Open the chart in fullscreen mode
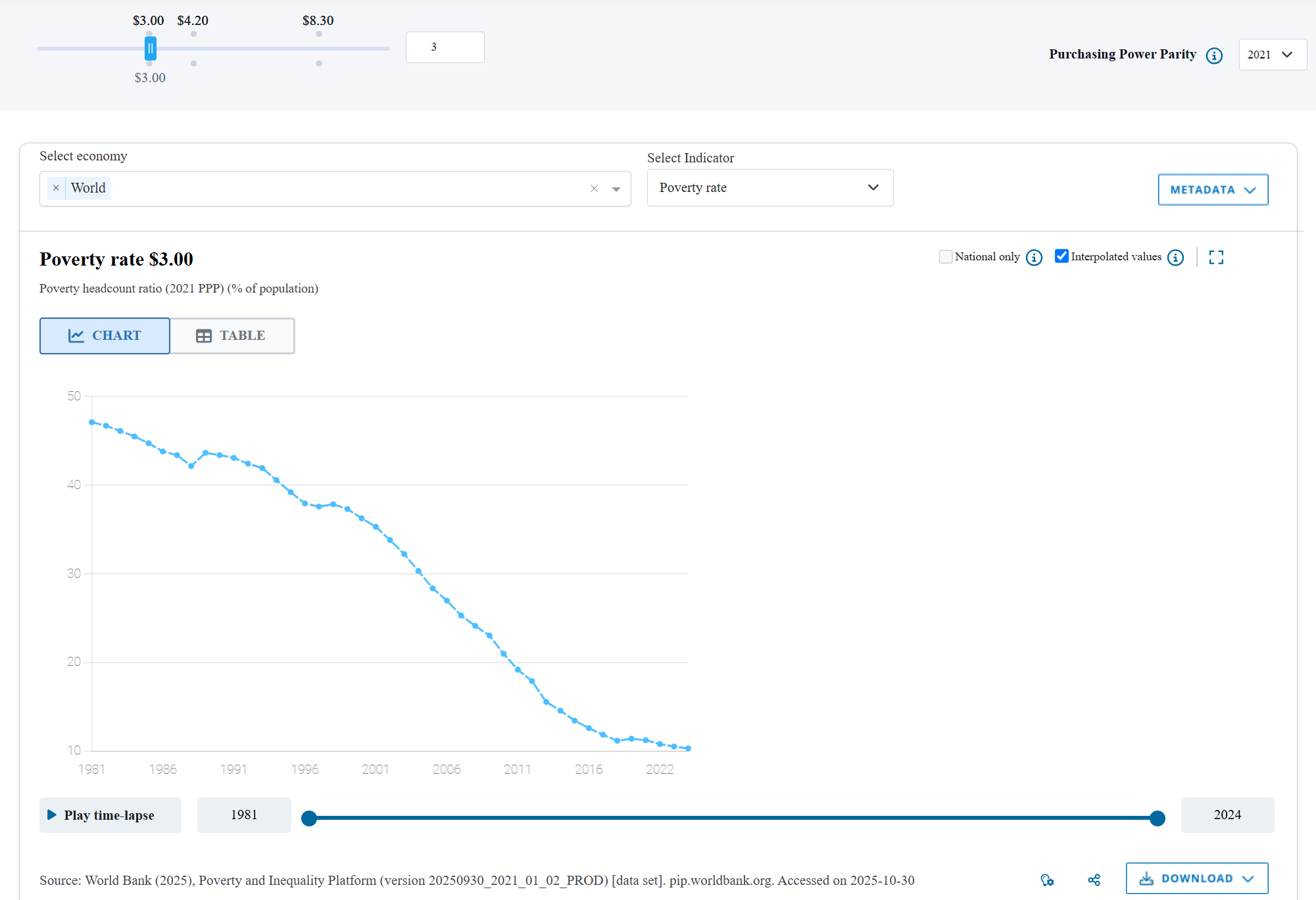 [1216, 258]
